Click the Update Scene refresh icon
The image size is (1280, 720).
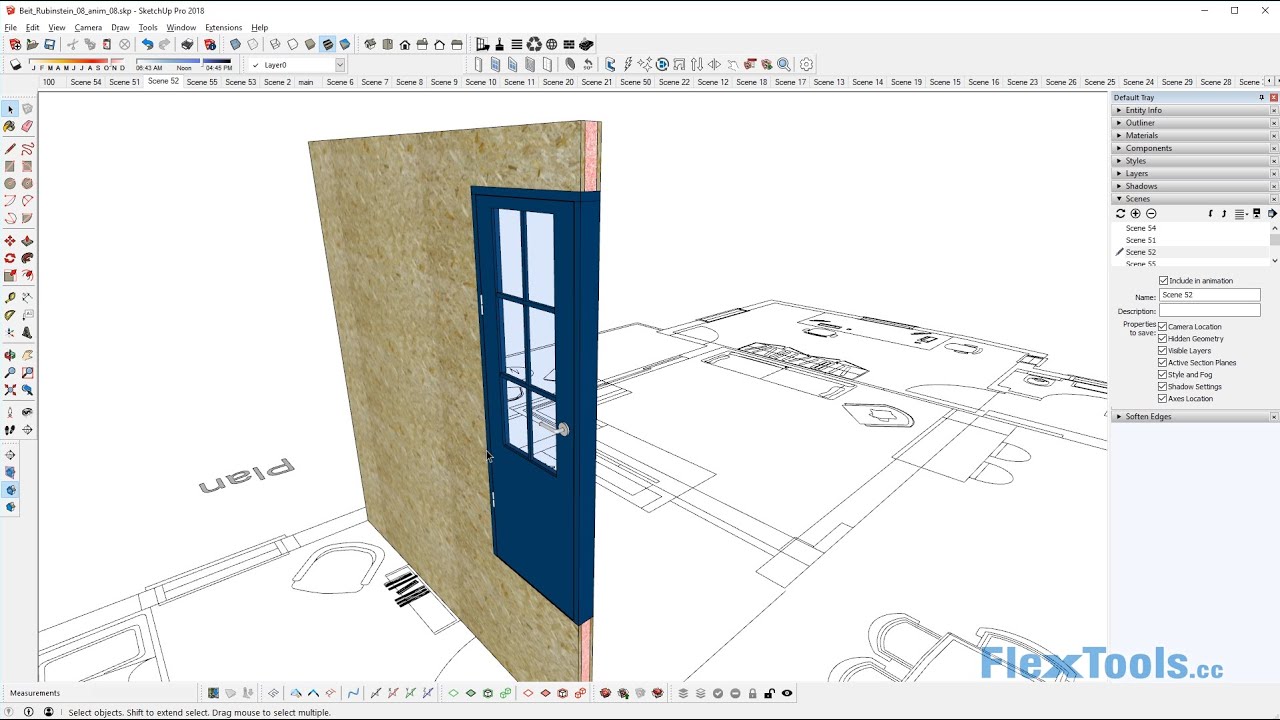point(1120,213)
